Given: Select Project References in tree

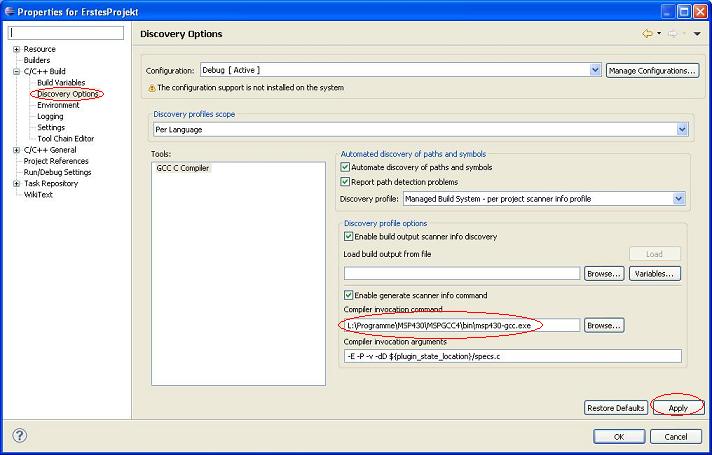Looking at the screenshot, I should tap(56, 161).
